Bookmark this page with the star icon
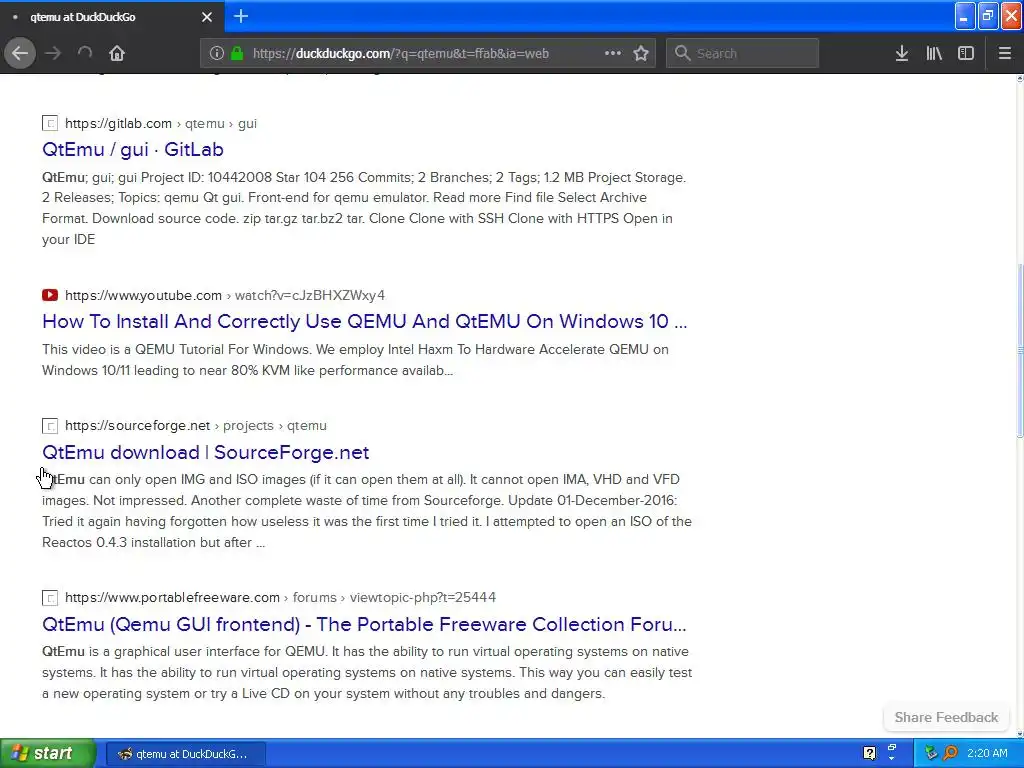1024x768 pixels. (x=641, y=53)
